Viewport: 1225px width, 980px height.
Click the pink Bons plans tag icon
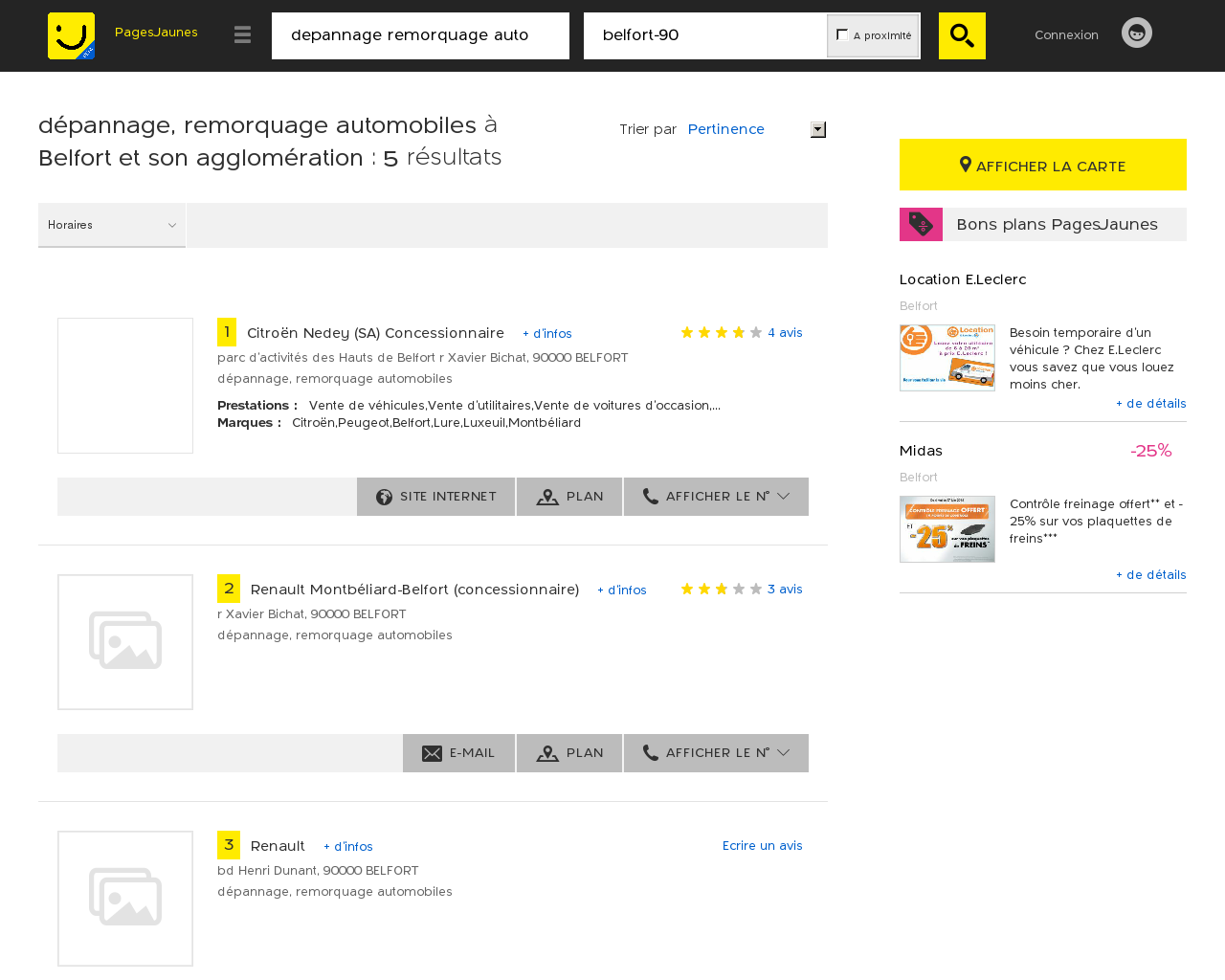tap(921, 224)
